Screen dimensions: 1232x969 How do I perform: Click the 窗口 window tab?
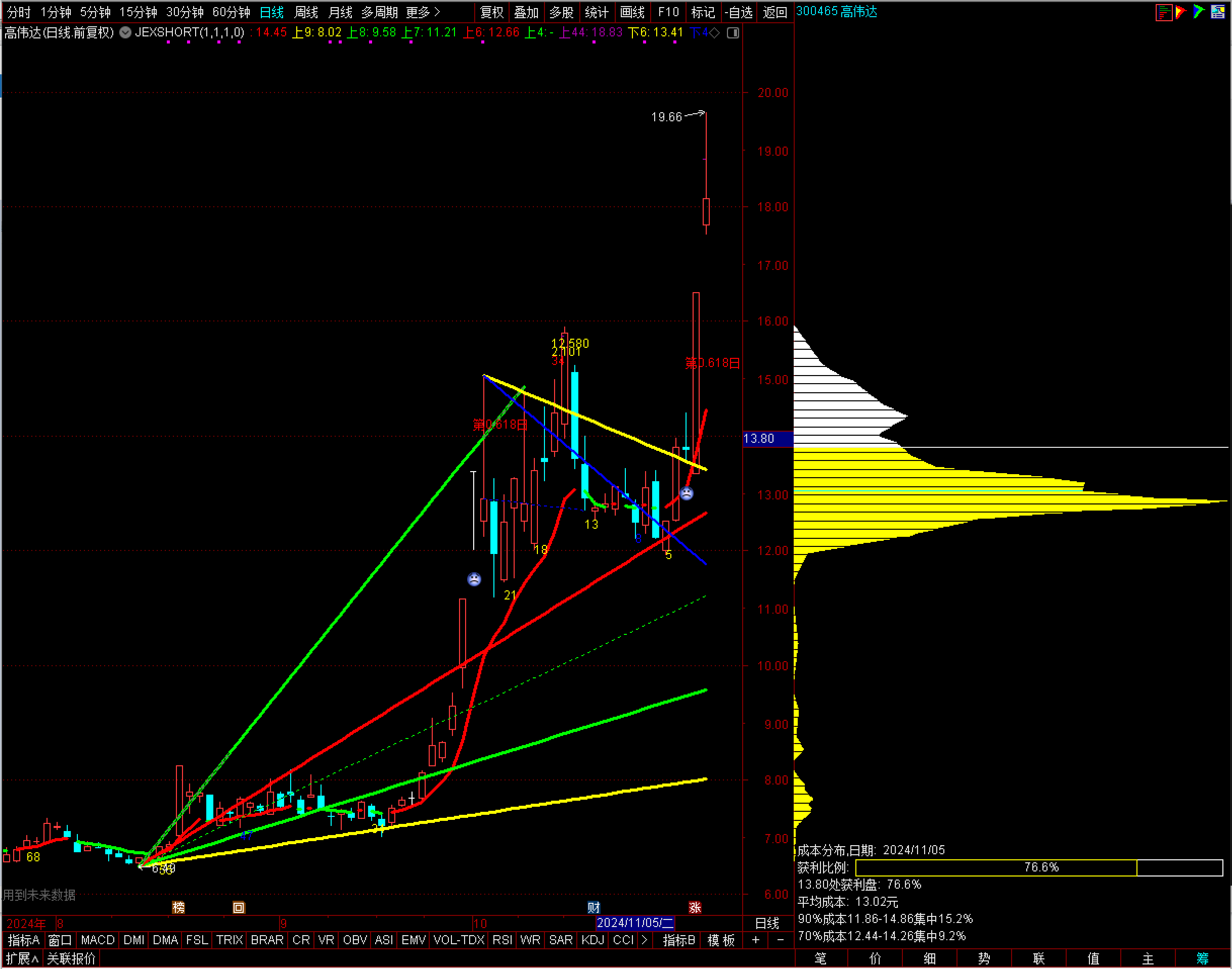click(x=60, y=940)
